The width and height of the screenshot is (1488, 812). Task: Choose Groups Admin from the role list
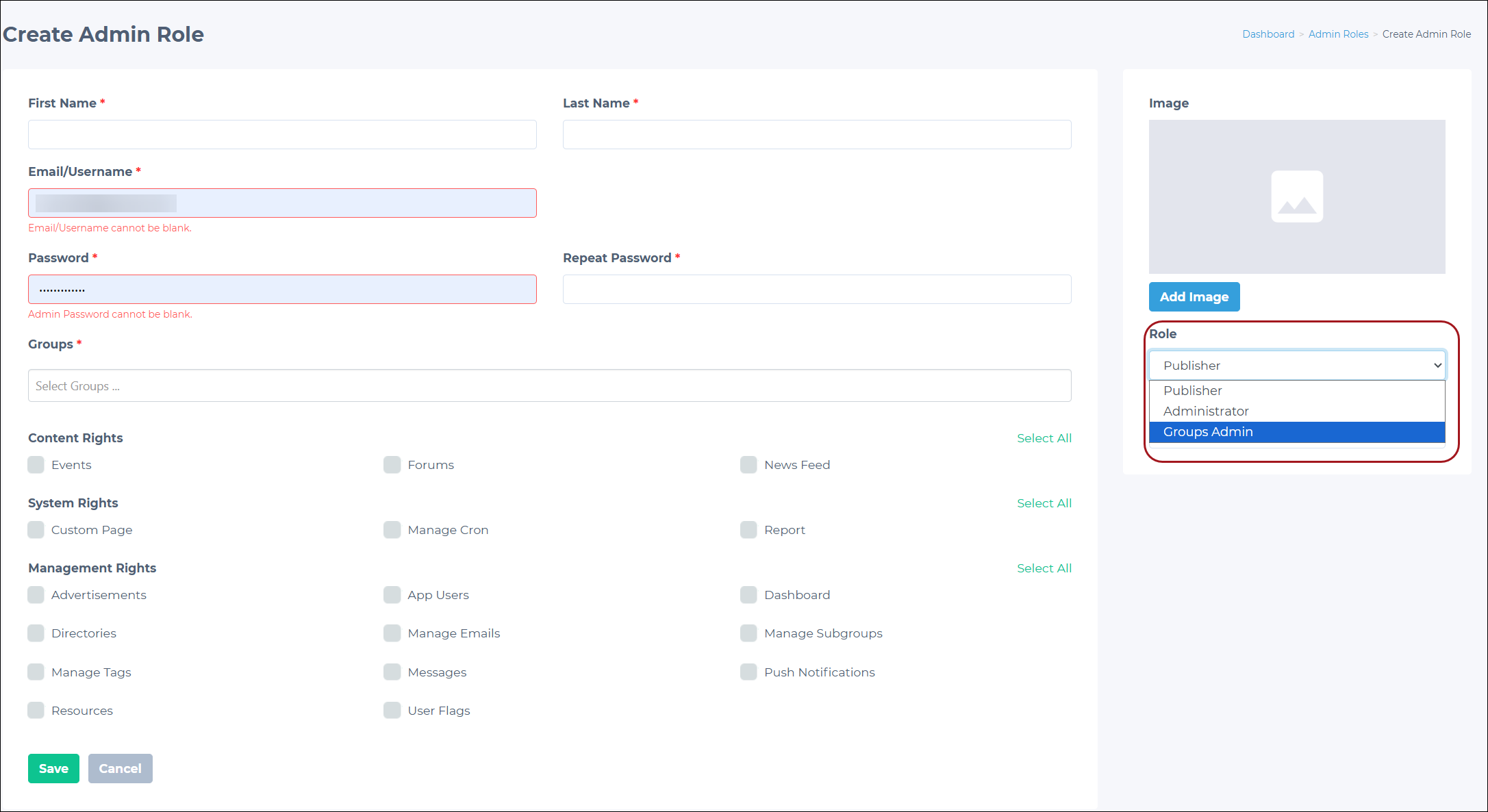(1297, 432)
